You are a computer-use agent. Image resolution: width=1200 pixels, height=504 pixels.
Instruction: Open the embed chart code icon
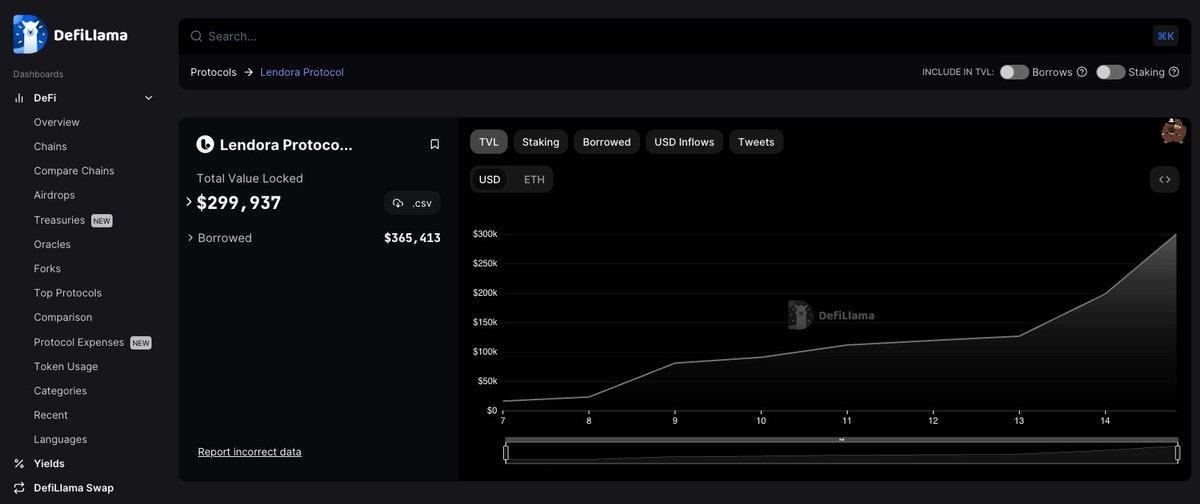tap(1164, 180)
